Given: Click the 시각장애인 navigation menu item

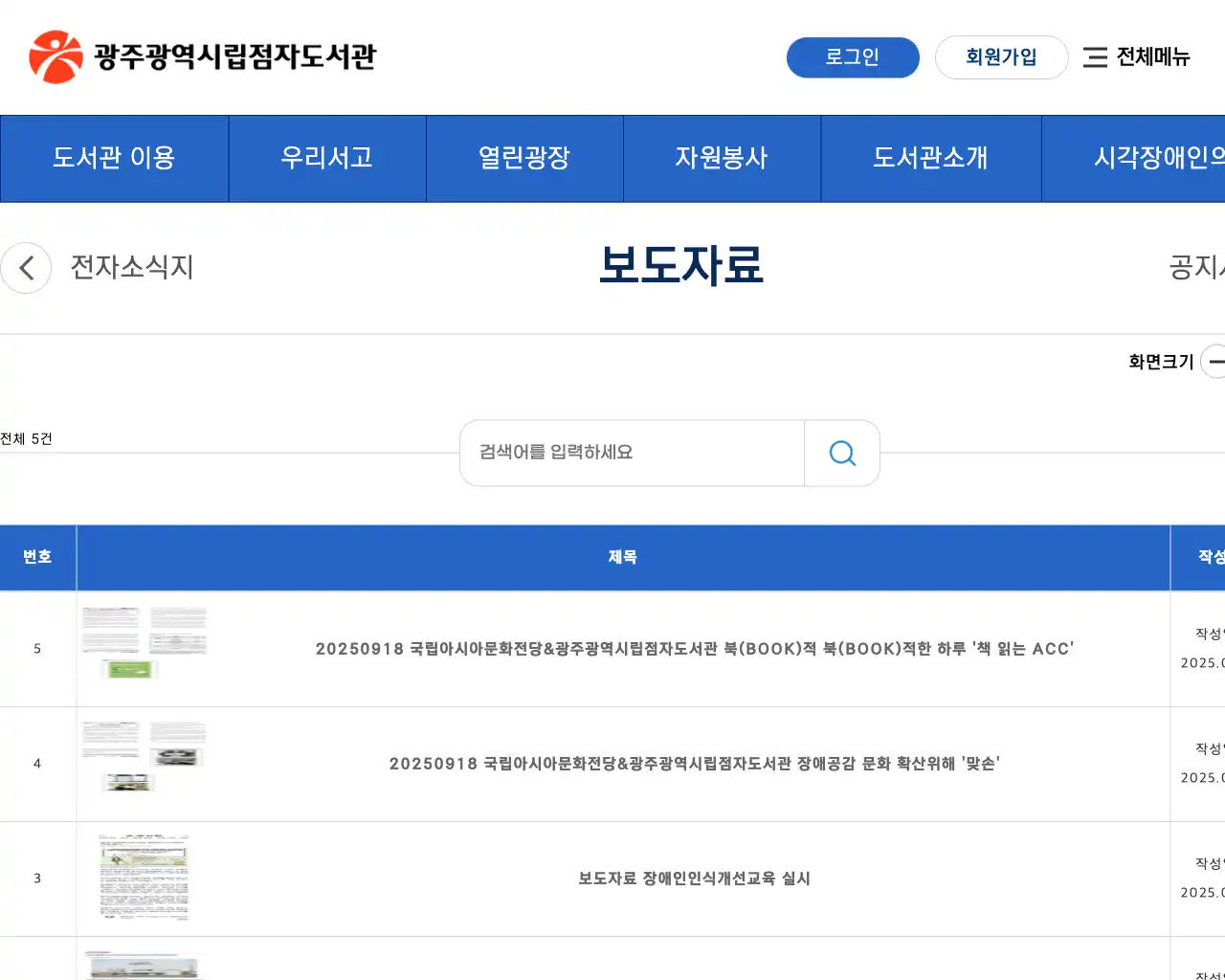Looking at the screenshot, I should [1148, 159].
